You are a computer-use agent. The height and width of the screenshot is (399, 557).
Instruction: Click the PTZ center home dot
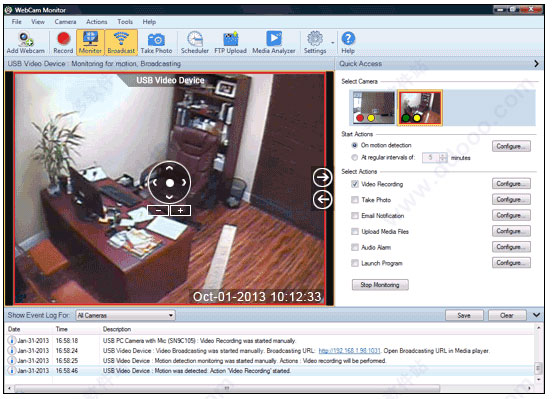tap(170, 183)
